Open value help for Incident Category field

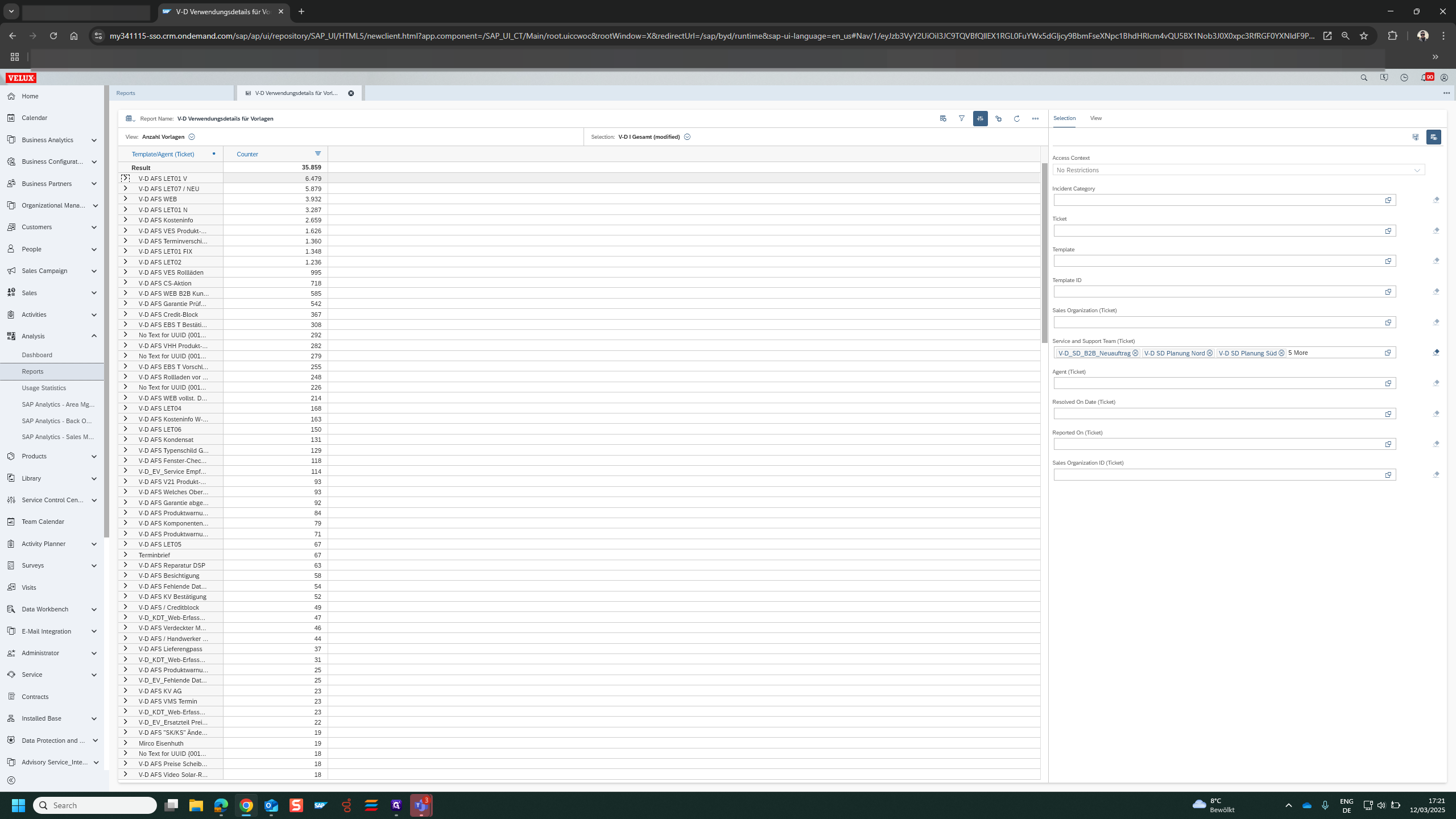tap(1388, 200)
